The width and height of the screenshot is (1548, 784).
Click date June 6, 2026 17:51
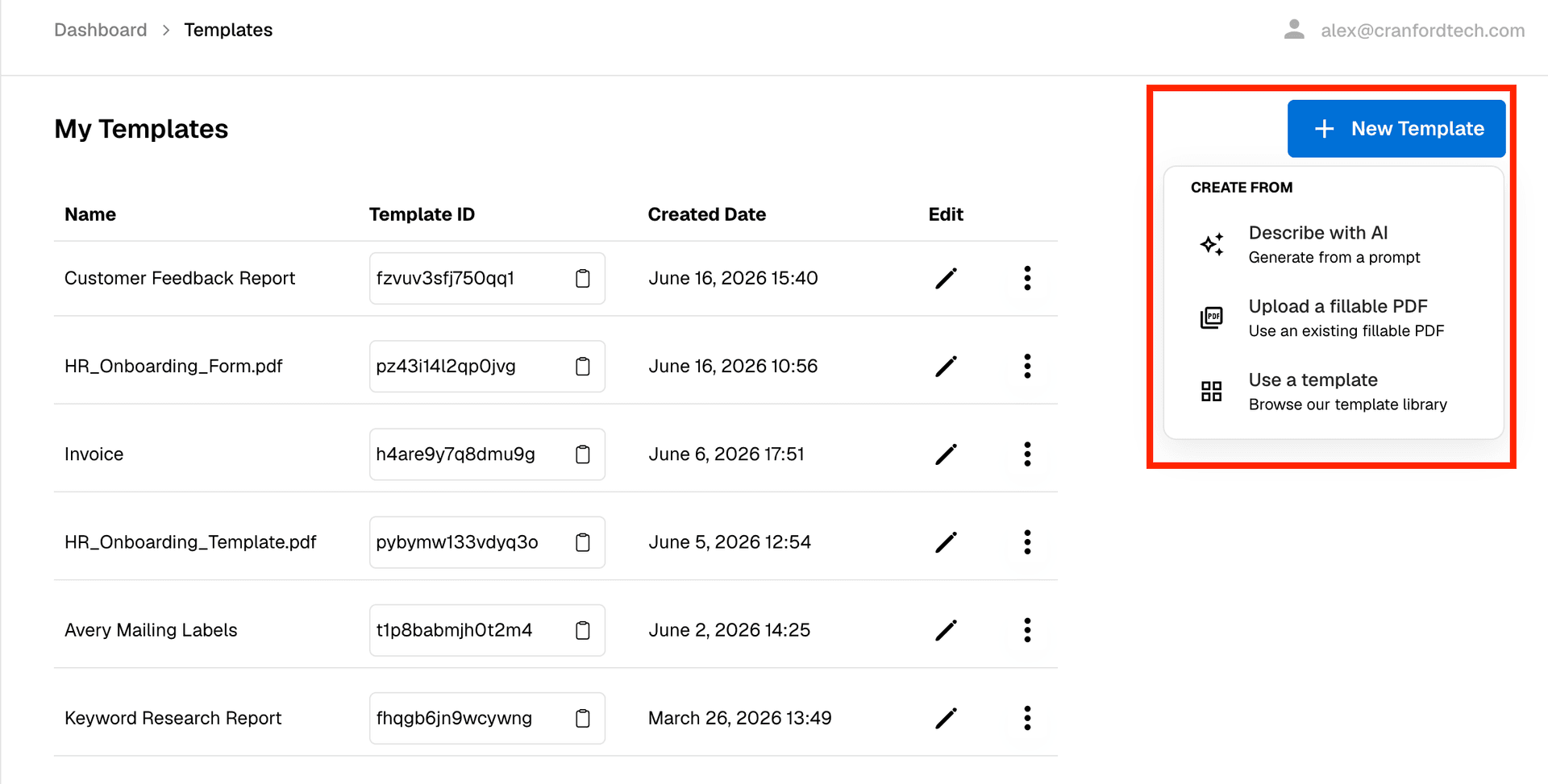coord(726,454)
